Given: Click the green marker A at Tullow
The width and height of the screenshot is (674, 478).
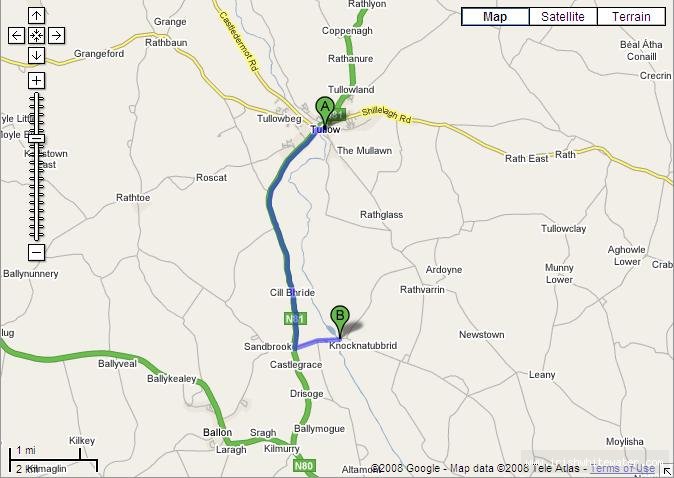Looking at the screenshot, I should click(x=325, y=111).
